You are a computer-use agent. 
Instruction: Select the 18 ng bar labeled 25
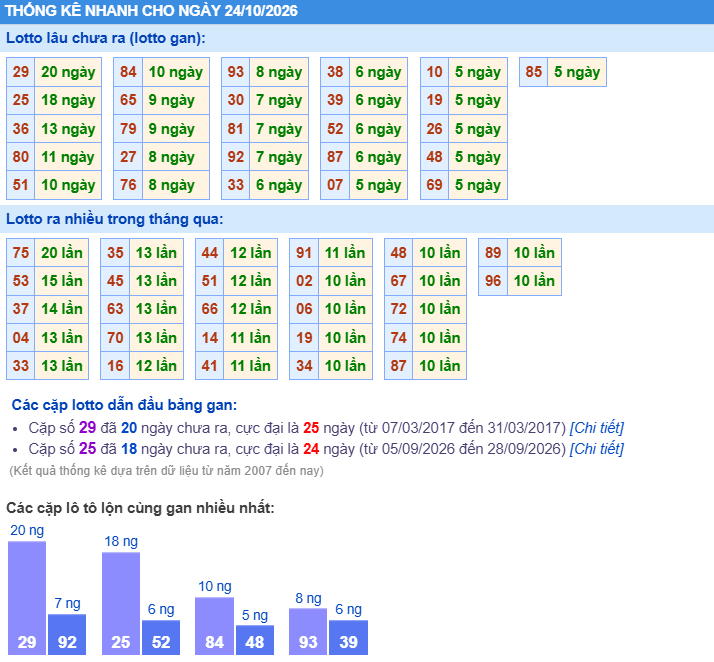click(x=121, y=603)
